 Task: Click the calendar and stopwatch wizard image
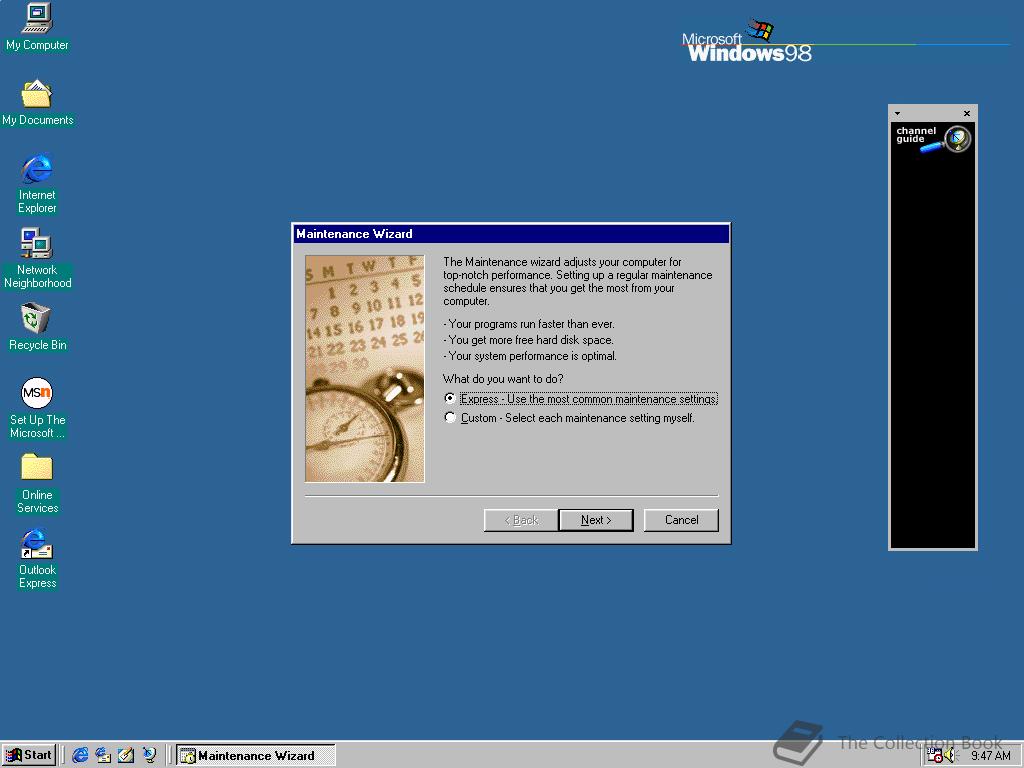point(364,369)
